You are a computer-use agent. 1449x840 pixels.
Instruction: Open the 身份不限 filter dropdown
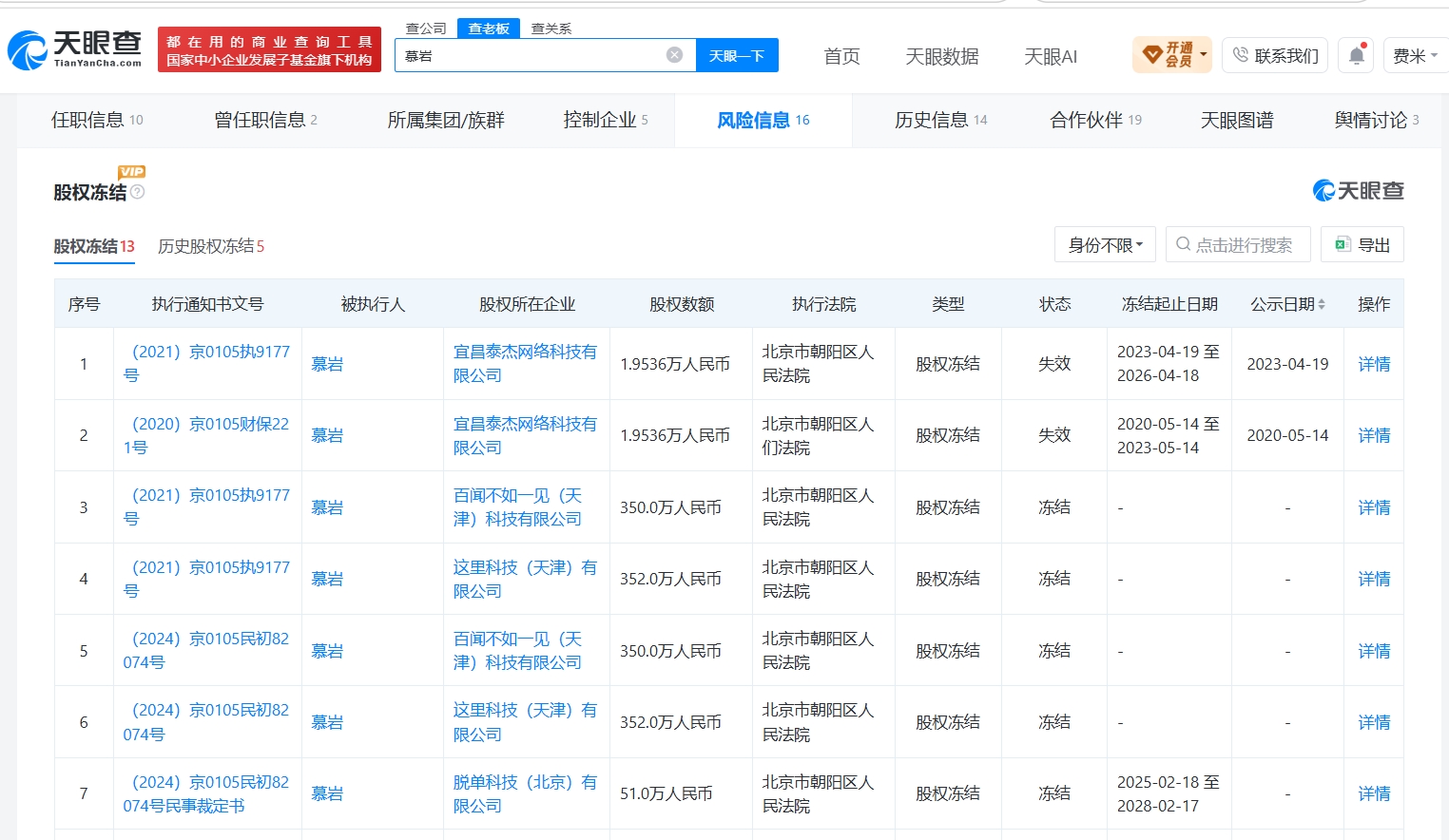click(x=1105, y=245)
